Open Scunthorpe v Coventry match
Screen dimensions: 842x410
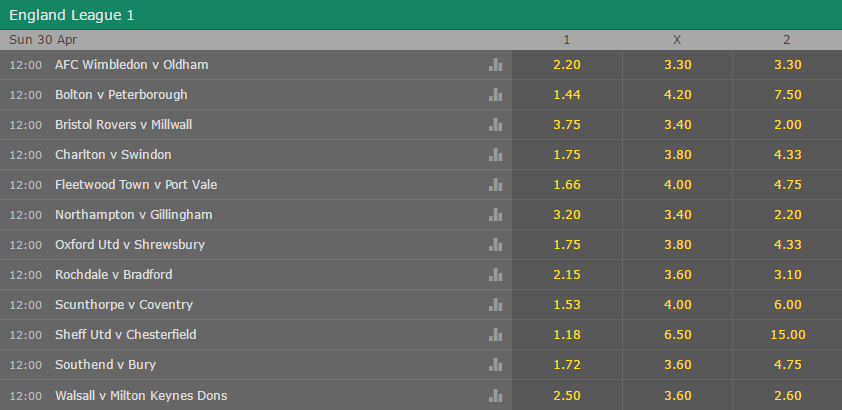pyautogui.click(x=124, y=305)
